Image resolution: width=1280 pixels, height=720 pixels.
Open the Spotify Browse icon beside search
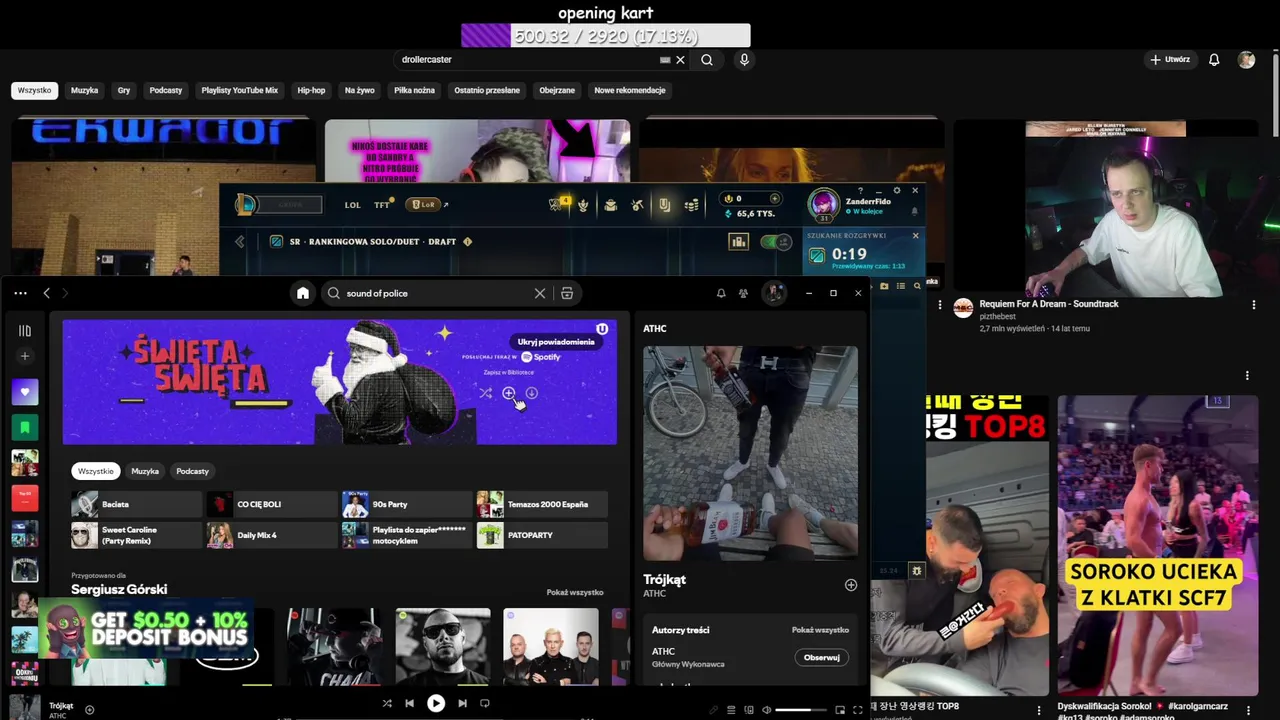(567, 293)
